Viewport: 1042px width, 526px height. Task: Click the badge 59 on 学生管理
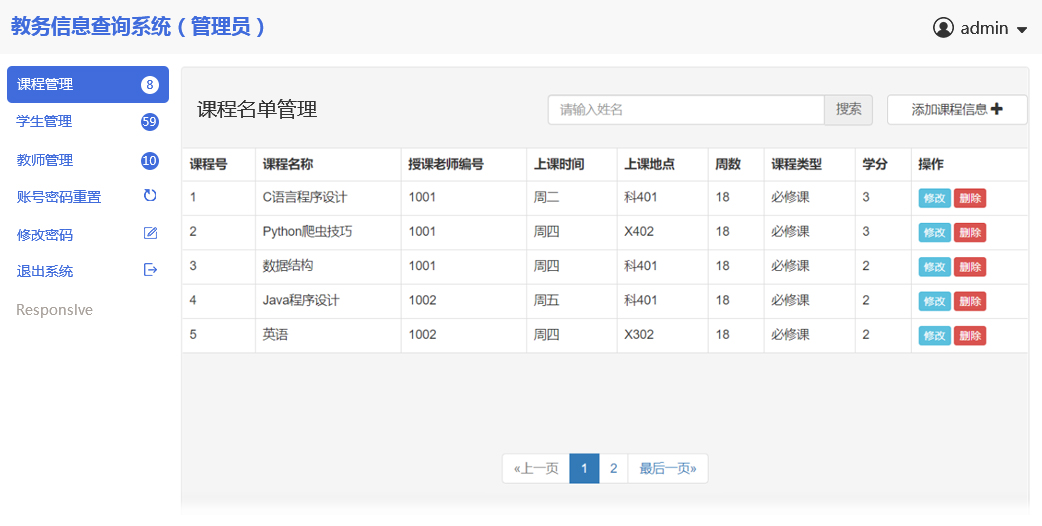(x=150, y=122)
